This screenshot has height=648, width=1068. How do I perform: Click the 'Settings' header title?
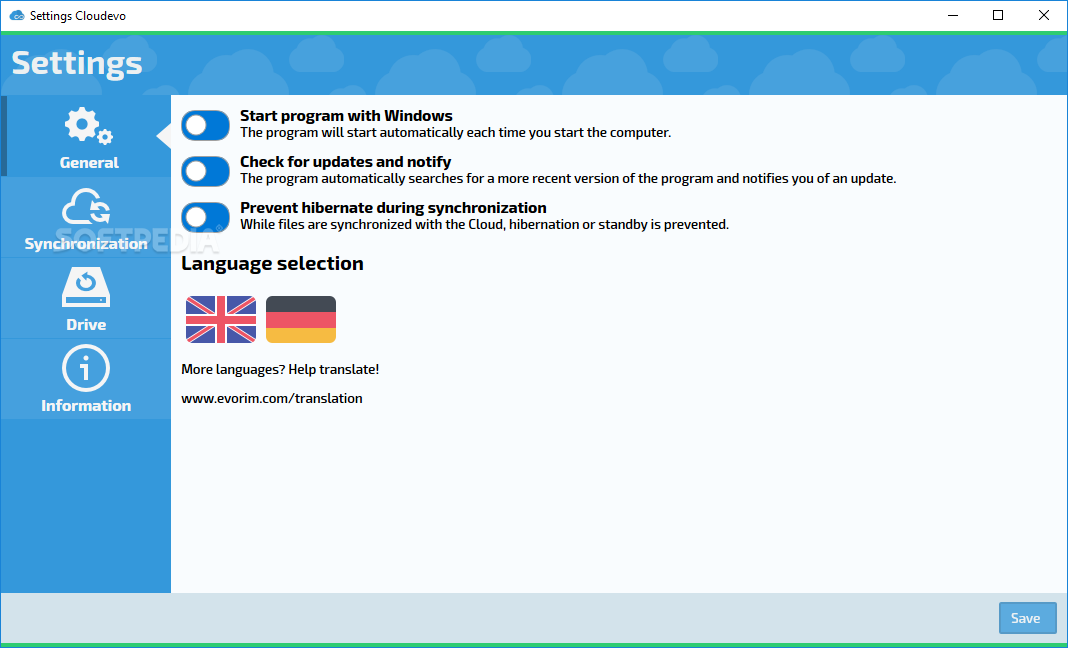tap(77, 63)
